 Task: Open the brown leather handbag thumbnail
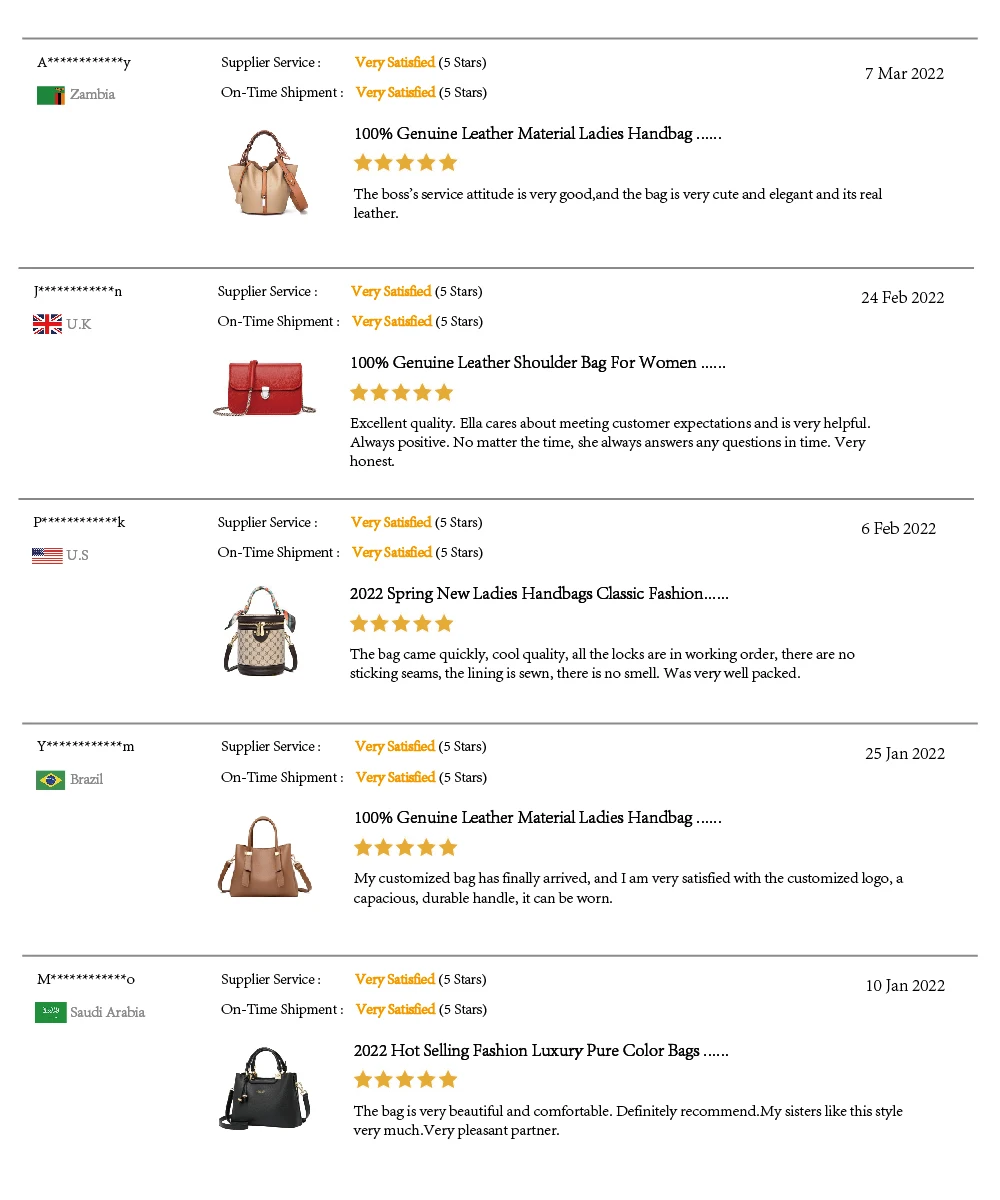[x=265, y=856]
